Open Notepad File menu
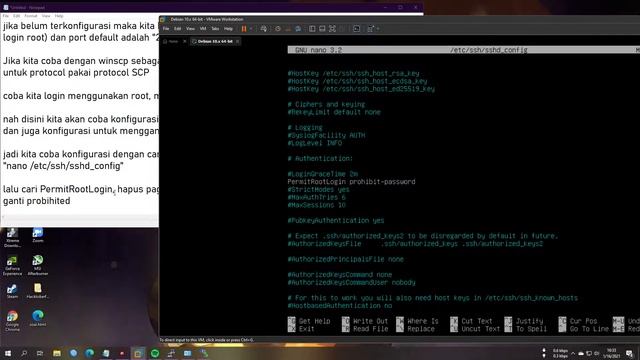640x360 pixels. pyautogui.click(x=6, y=16)
